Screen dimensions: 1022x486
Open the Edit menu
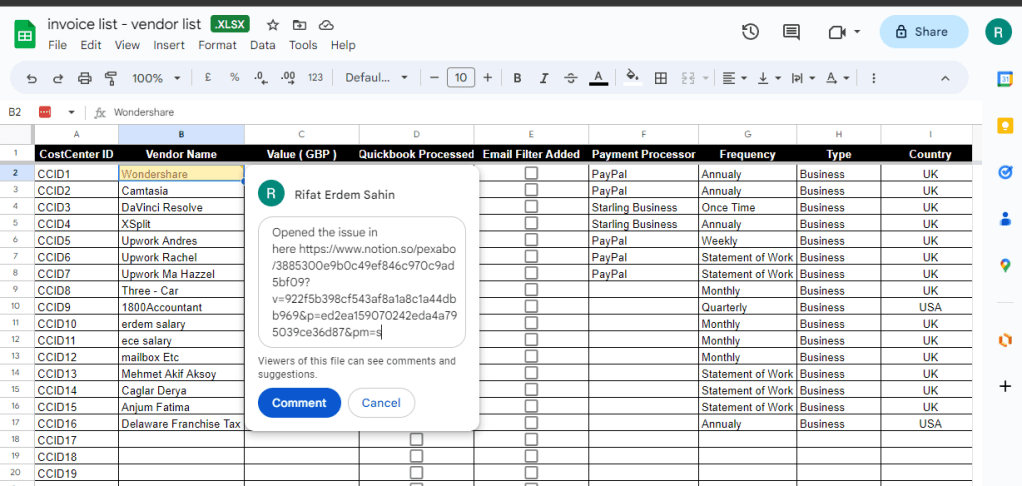[91, 45]
